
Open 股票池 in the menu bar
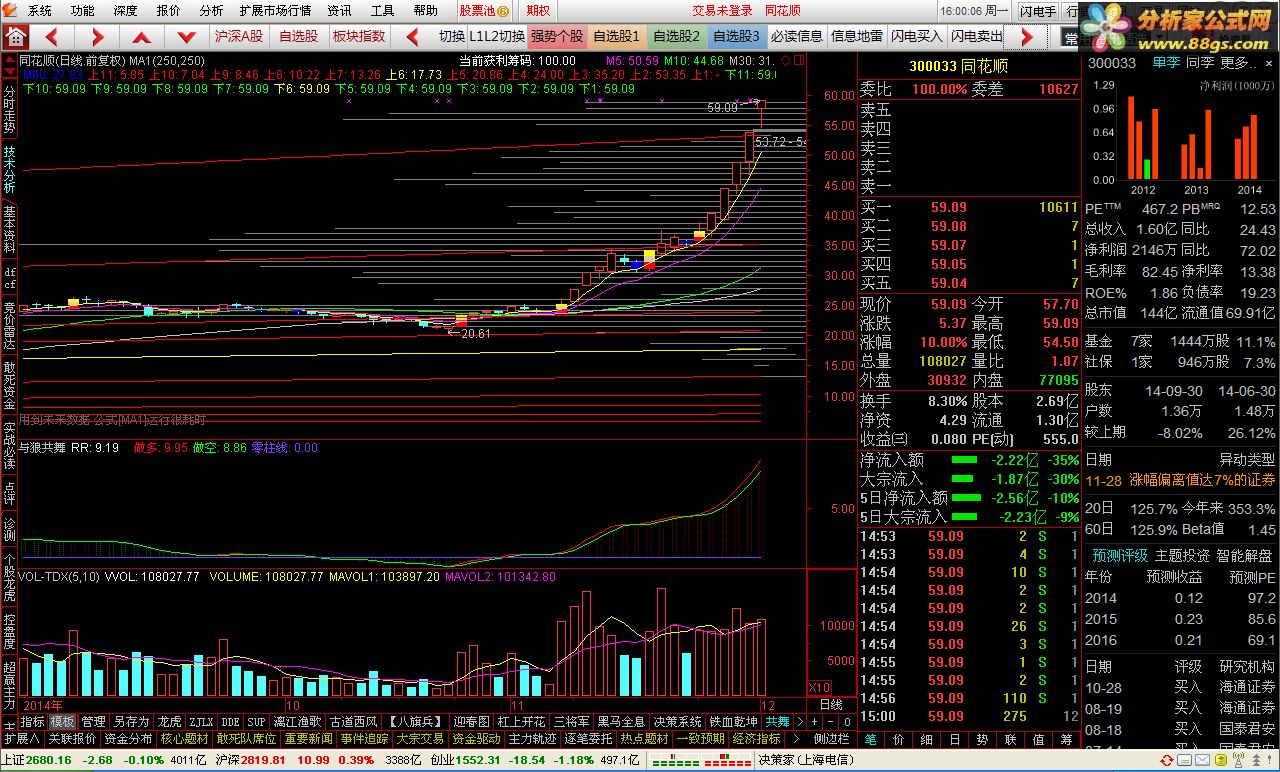484,11
